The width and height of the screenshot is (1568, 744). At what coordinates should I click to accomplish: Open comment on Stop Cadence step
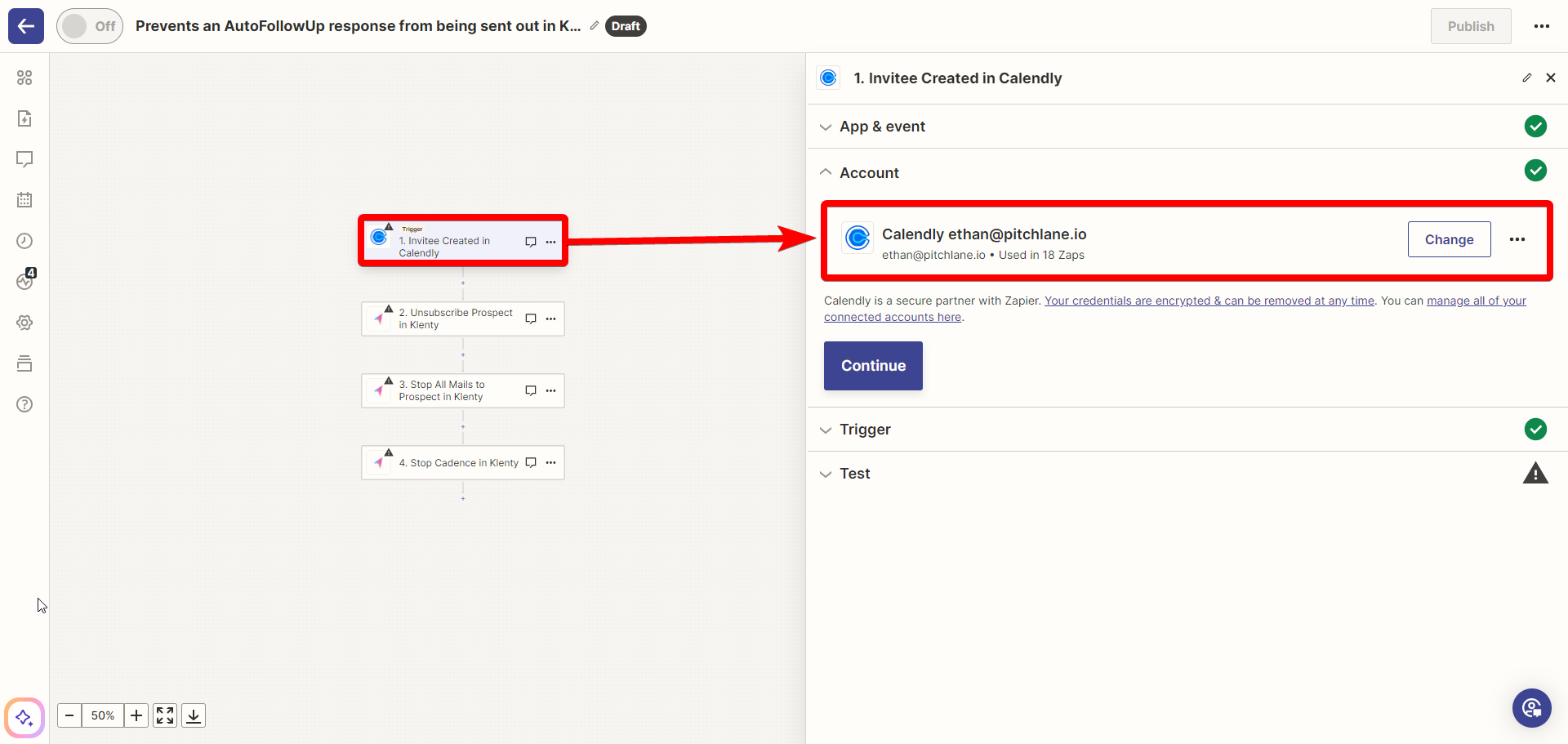coord(531,462)
